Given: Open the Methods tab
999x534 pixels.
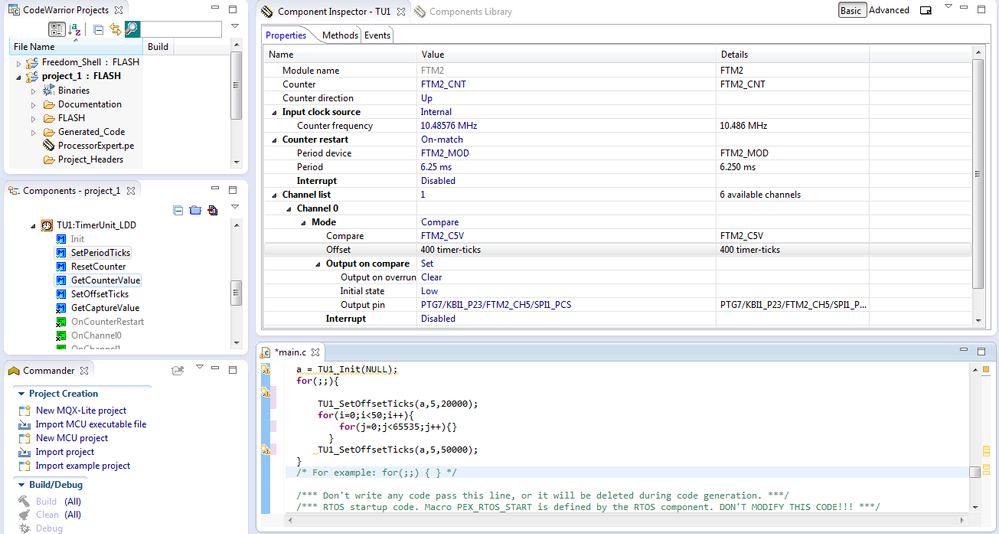Looking at the screenshot, I should click(340, 36).
